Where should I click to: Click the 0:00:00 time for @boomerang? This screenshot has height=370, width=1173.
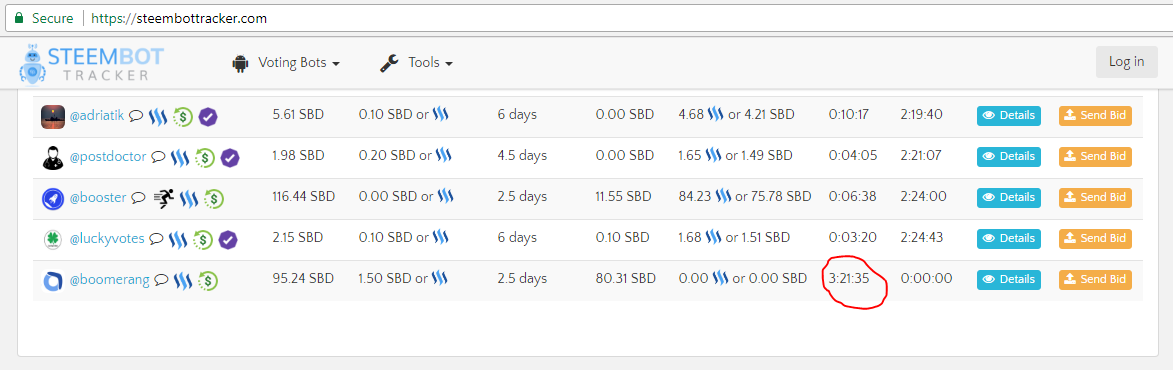click(x=926, y=279)
